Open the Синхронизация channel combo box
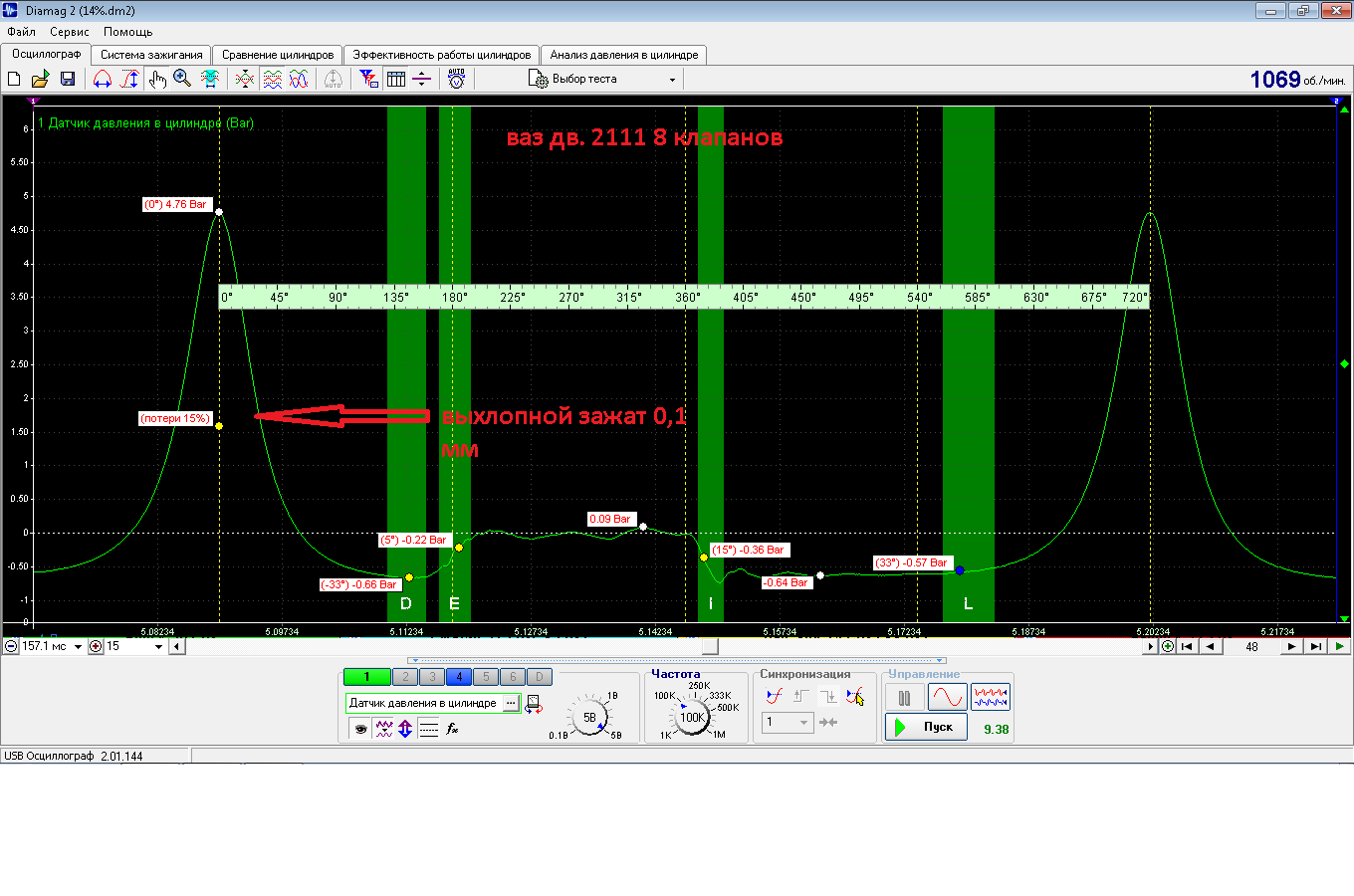Screen dimensions: 1354x896 pyautogui.click(x=788, y=722)
